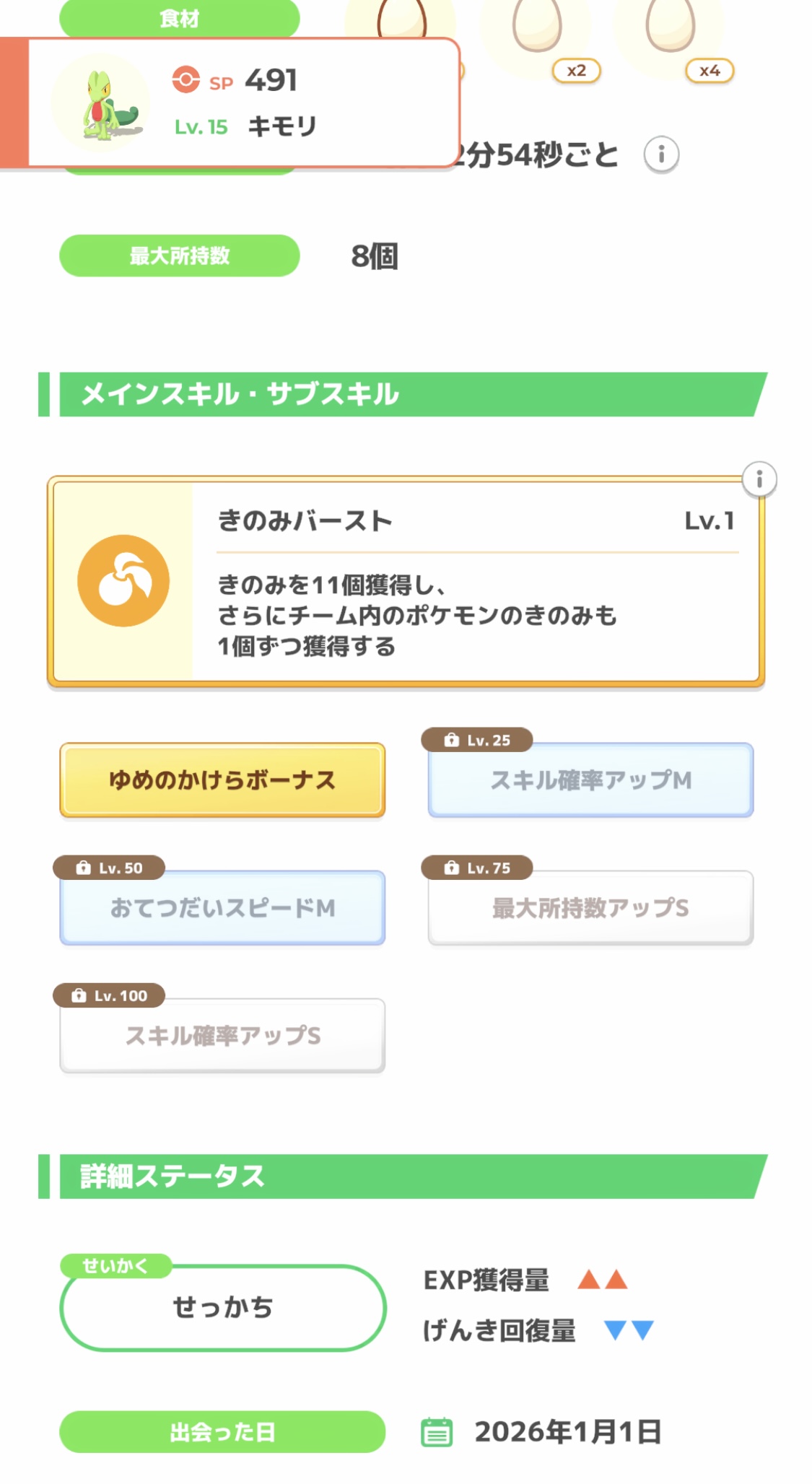This screenshot has width=812, height=1484.
Task: Tap the orange きのみバースト berry skill icon
Action: click(x=123, y=581)
